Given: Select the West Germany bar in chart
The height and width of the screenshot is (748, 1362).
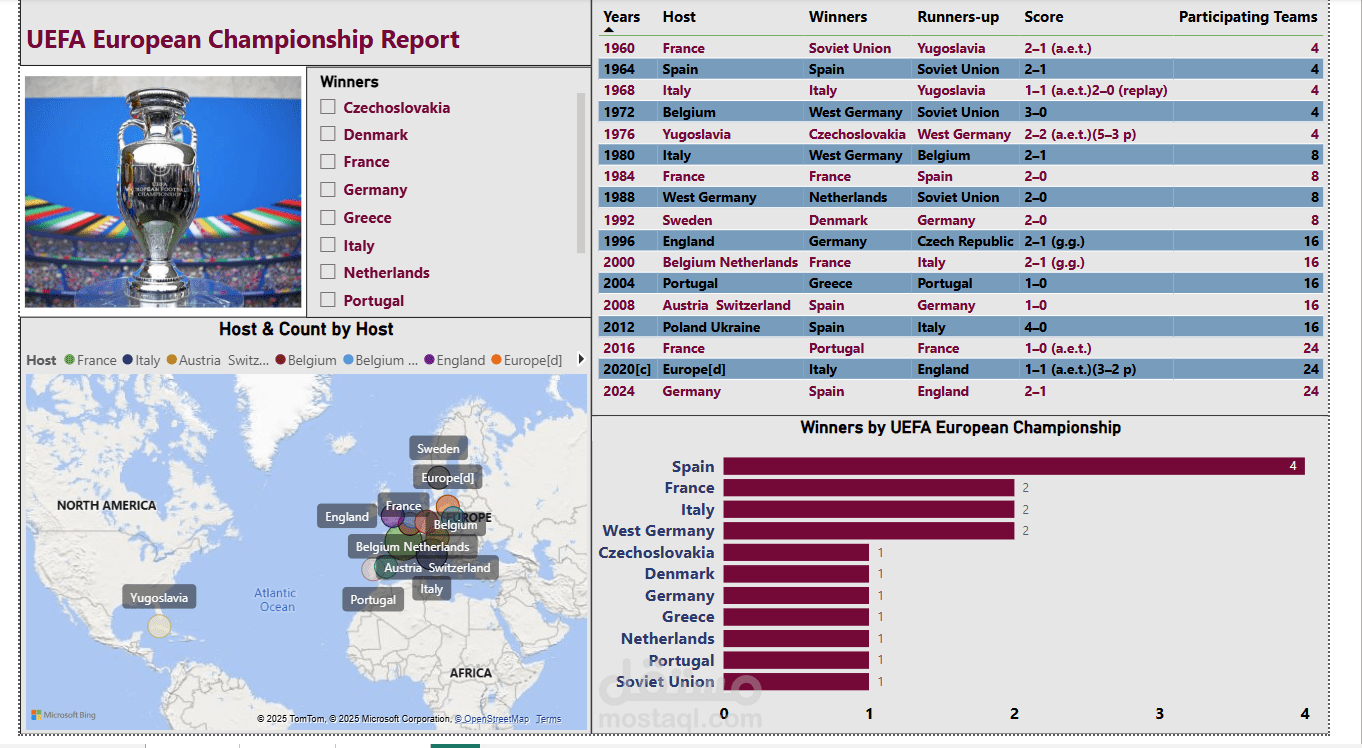Looking at the screenshot, I should tap(869, 531).
